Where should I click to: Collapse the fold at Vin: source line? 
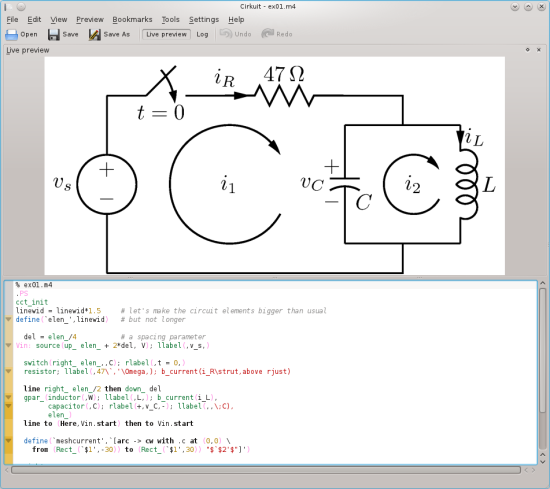8,345
